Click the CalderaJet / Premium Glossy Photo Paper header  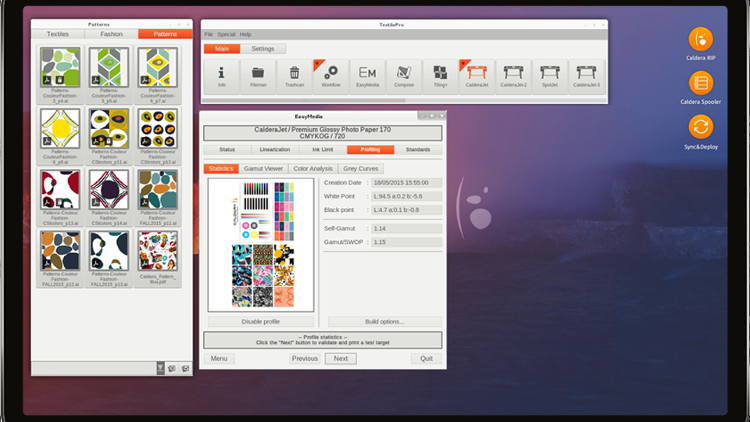(322, 133)
